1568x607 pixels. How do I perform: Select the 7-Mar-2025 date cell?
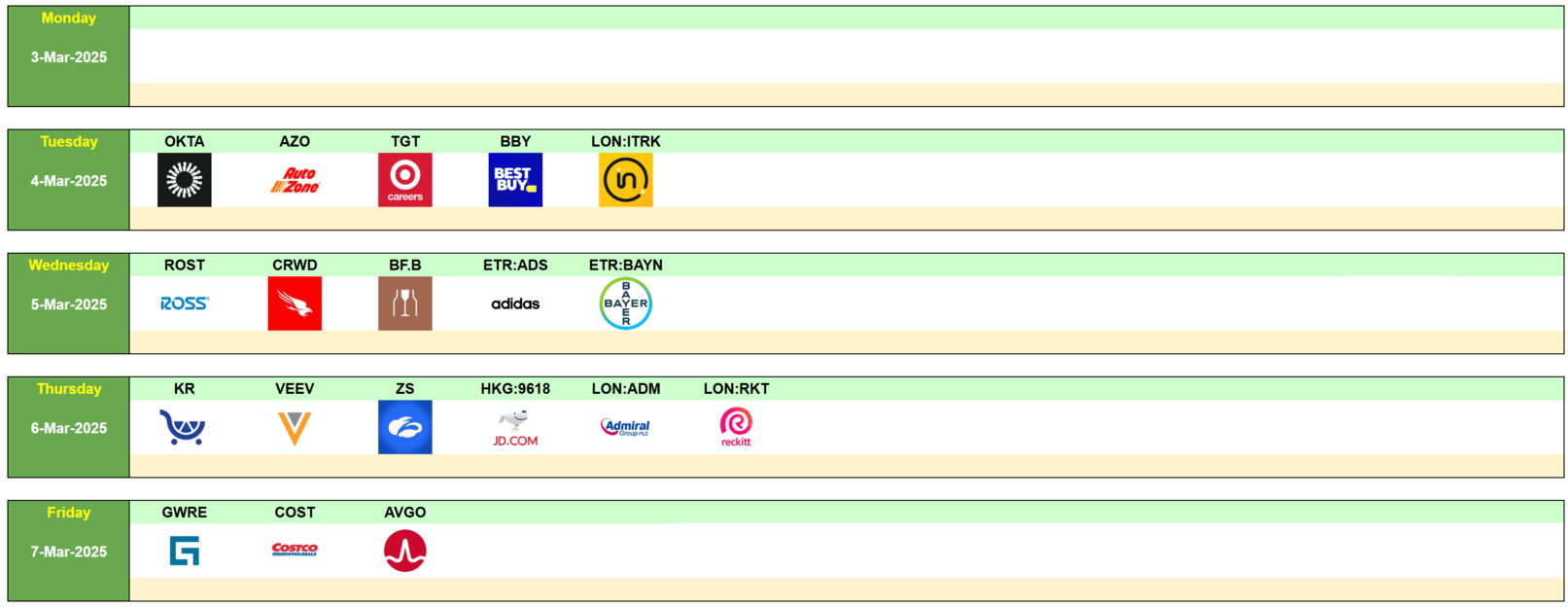click(69, 552)
